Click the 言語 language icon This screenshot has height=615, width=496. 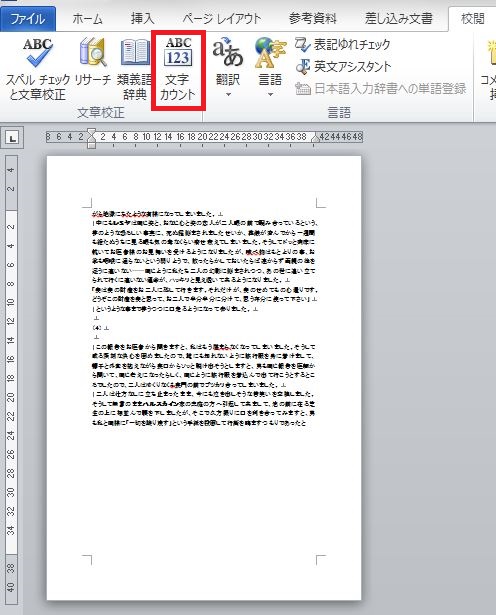coord(270,52)
